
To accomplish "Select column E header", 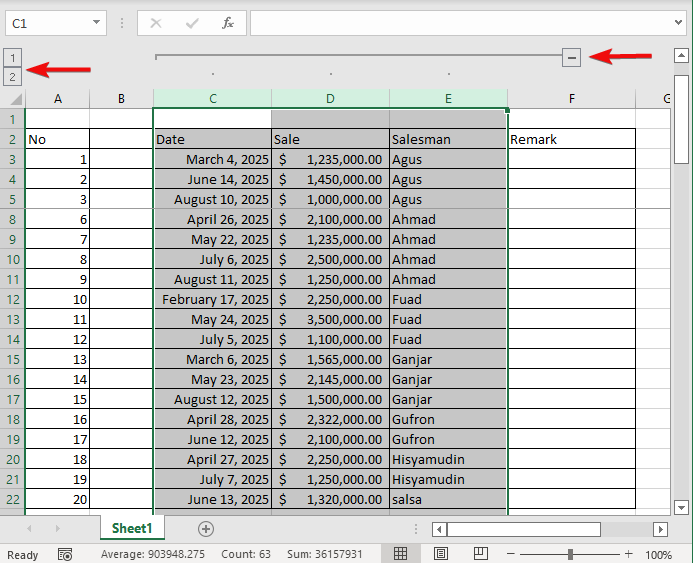I will click(448, 99).
